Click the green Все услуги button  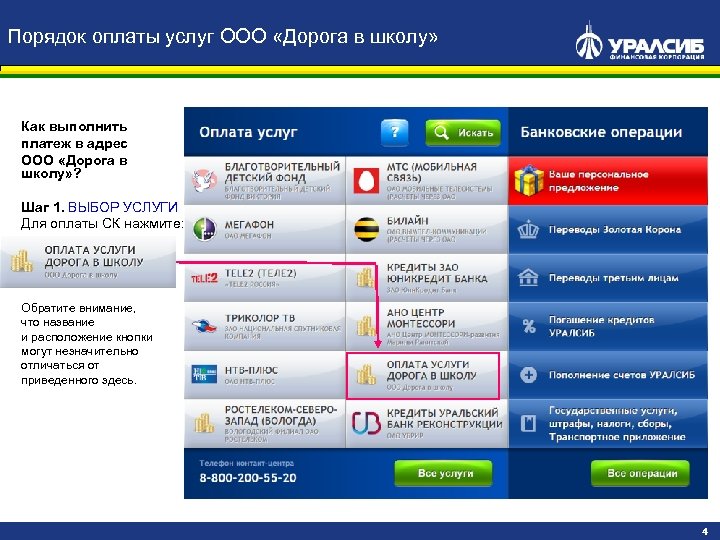444,473
